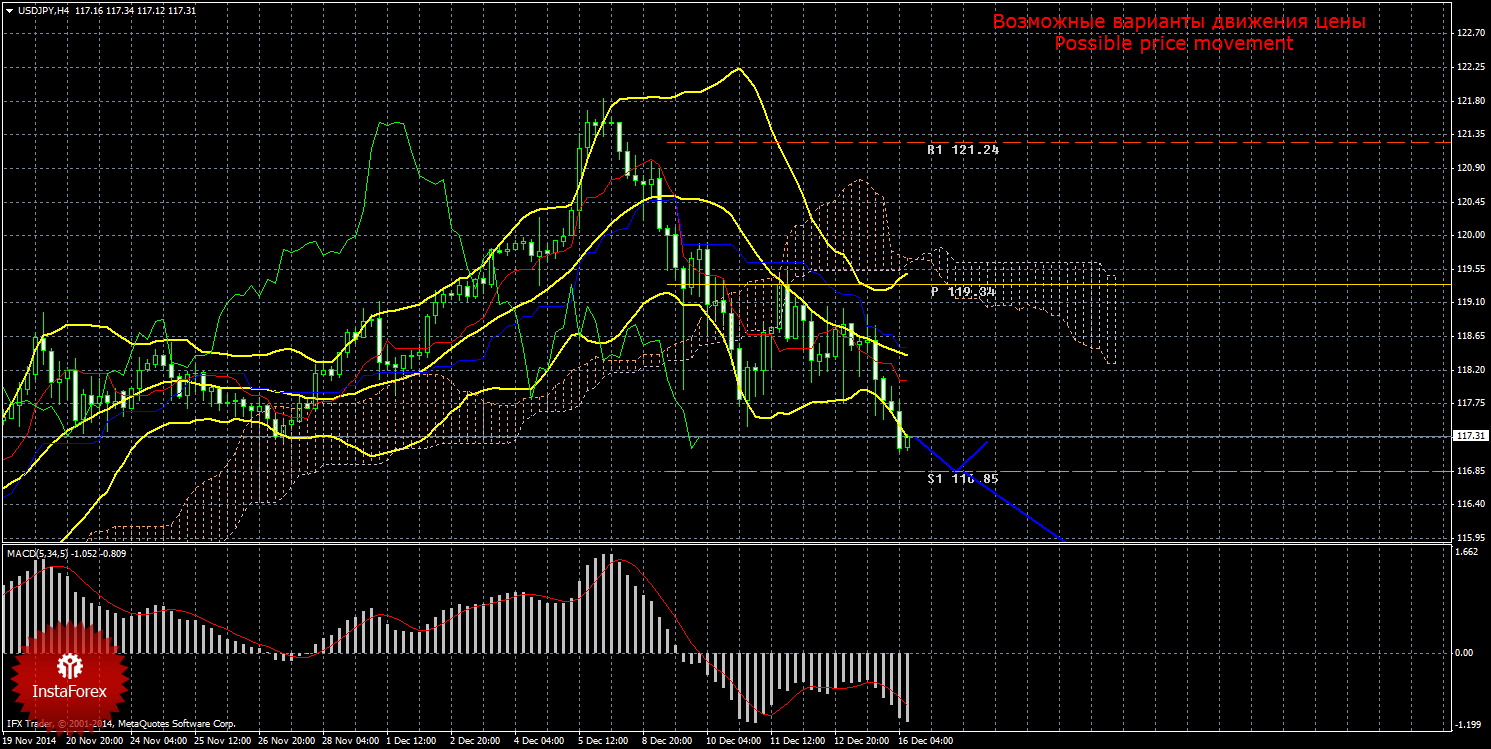Image resolution: width=1491 pixels, height=749 pixels.
Task: Click the 120.00 price axis level
Action: [1468, 235]
